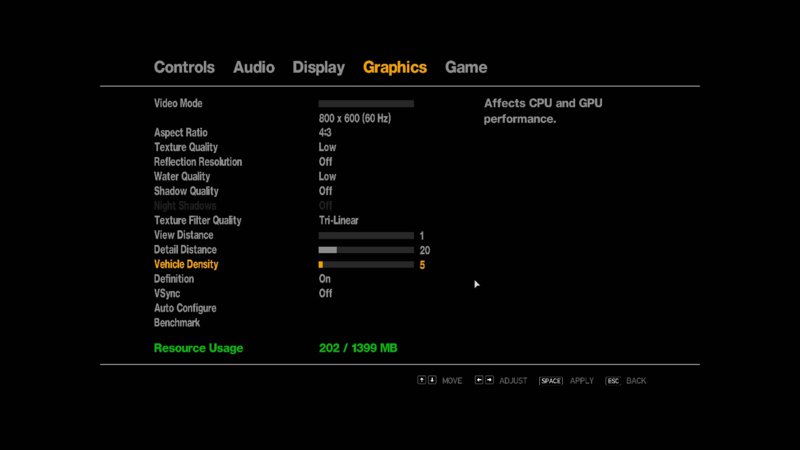This screenshot has height=450, width=800.
Task: Click the 202 / 1399 MB value
Action: (358, 348)
